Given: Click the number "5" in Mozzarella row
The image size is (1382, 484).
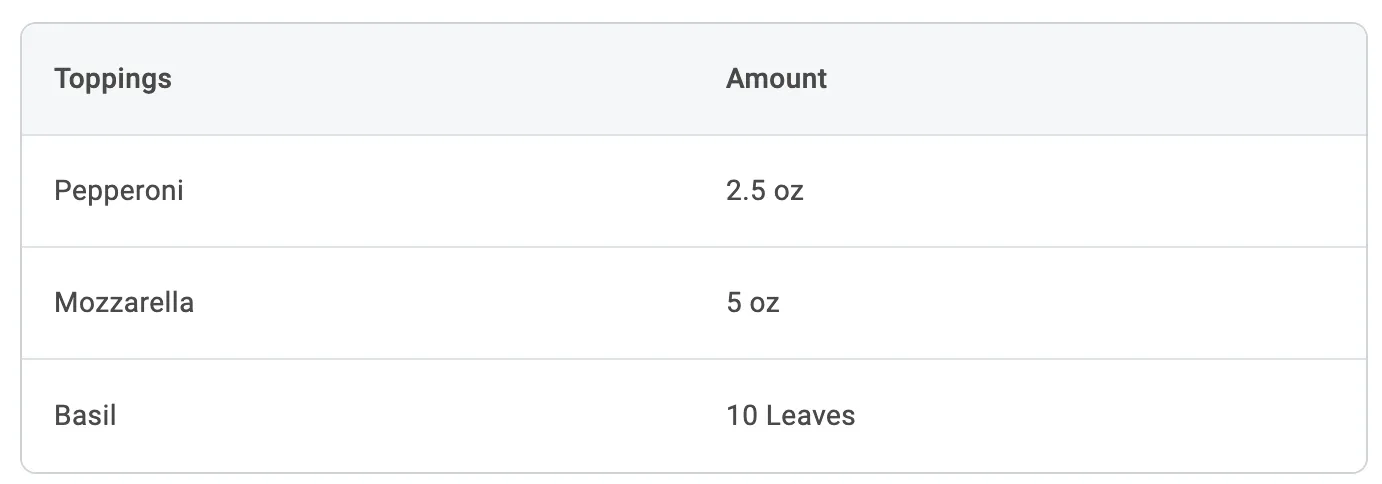Looking at the screenshot, I should [x=734, y=303].
